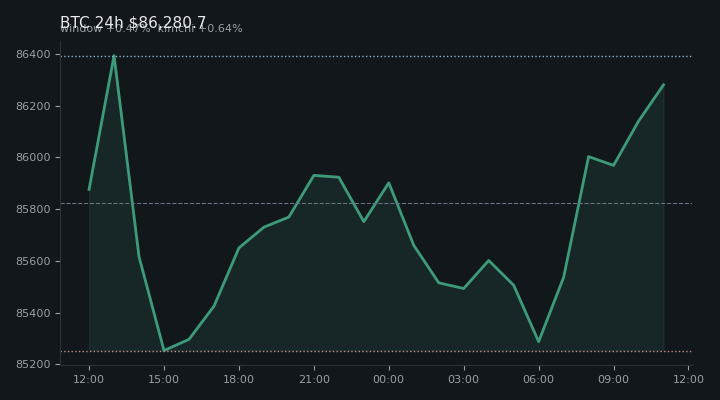The image size is (720, 400).
Task: Select the 85400 price axis label
Action: (33, 313)
